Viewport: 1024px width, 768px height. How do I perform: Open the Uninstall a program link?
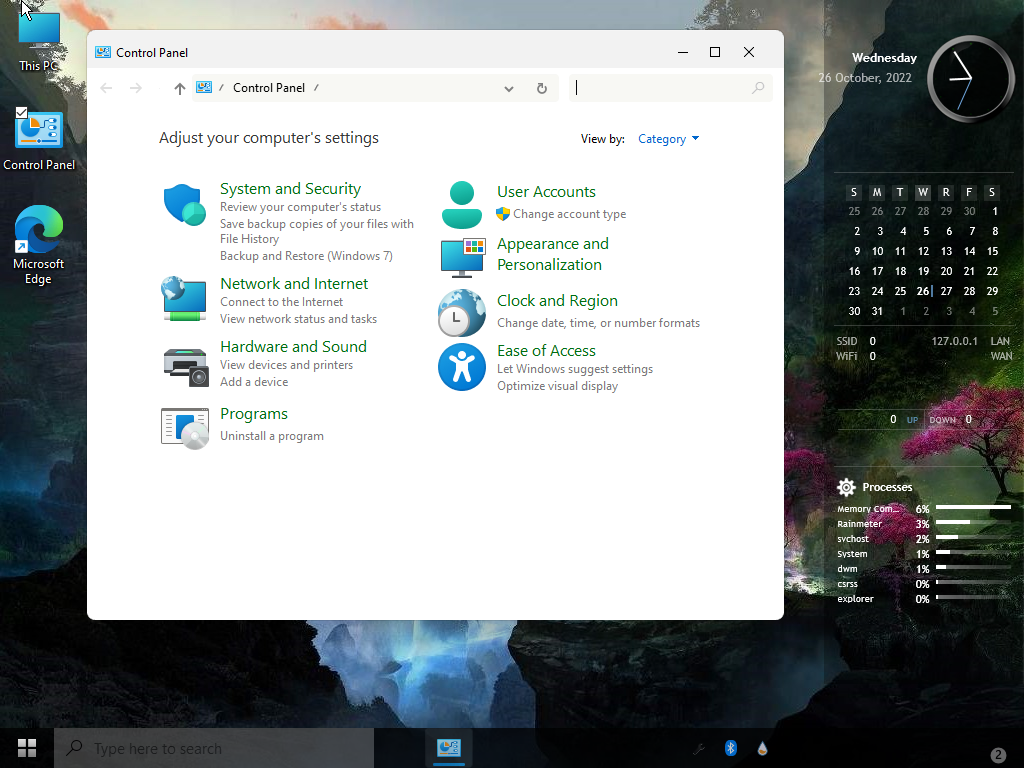[271, 436]
